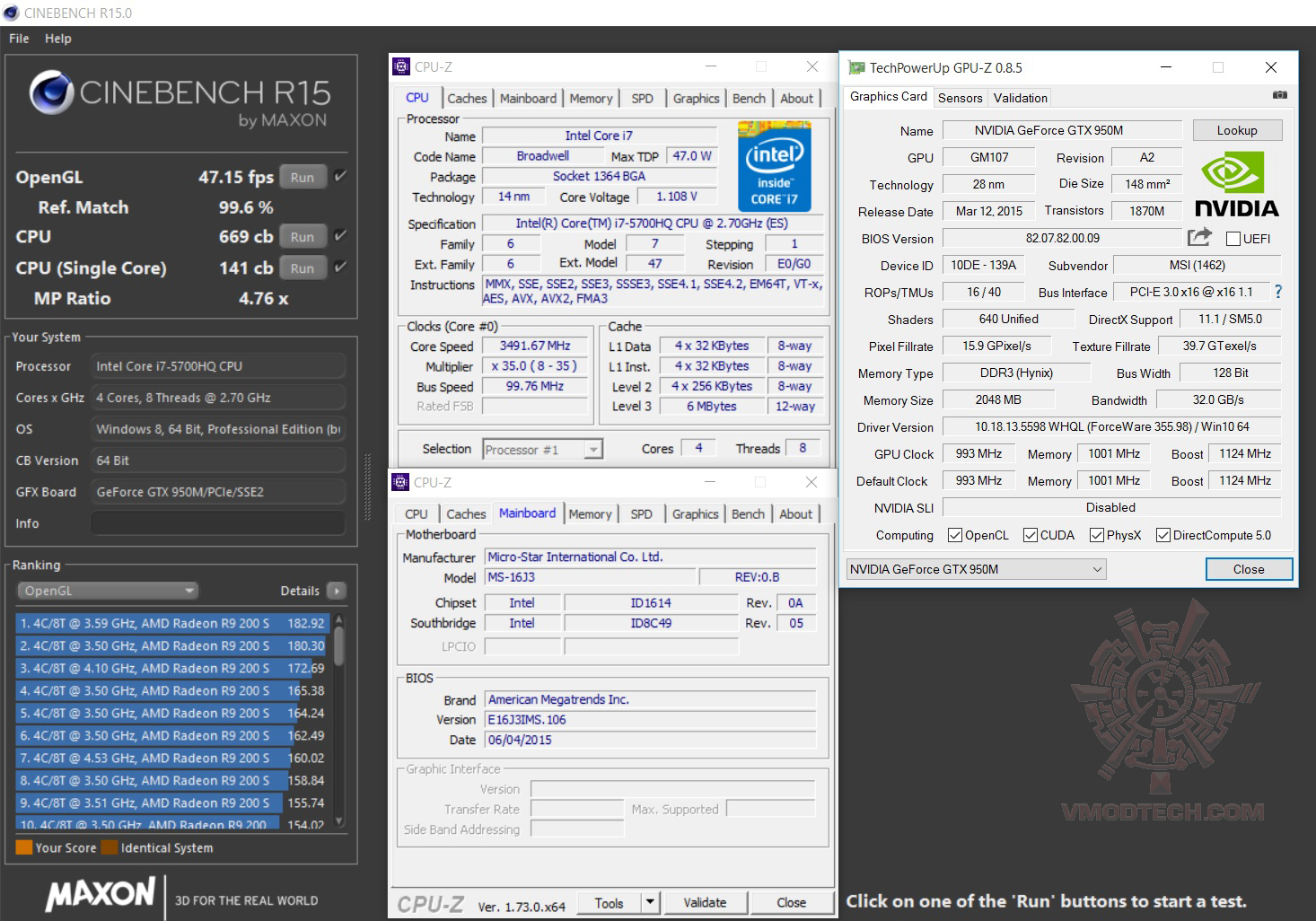Click the Details arrow icon in Ranking

(x=337, y=591)
